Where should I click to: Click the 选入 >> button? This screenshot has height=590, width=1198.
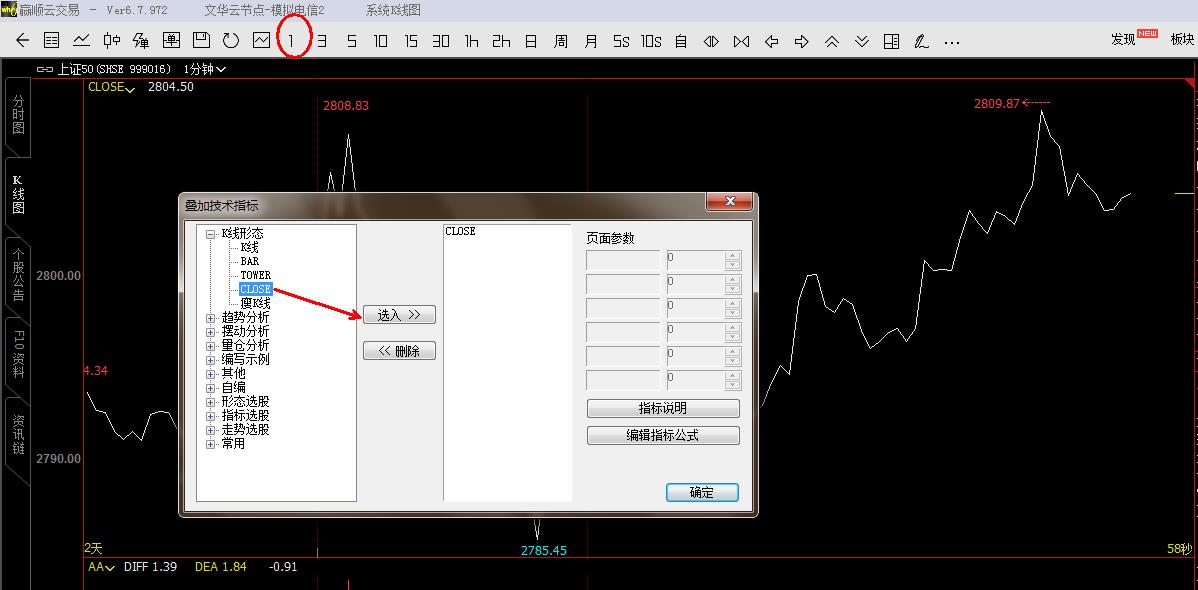click(399, 315)
